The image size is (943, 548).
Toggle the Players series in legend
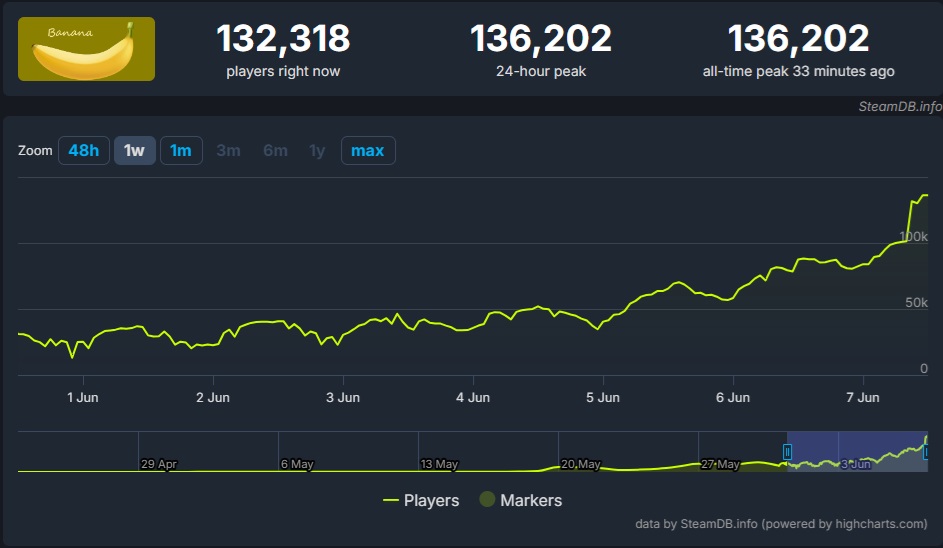point(421,500)
